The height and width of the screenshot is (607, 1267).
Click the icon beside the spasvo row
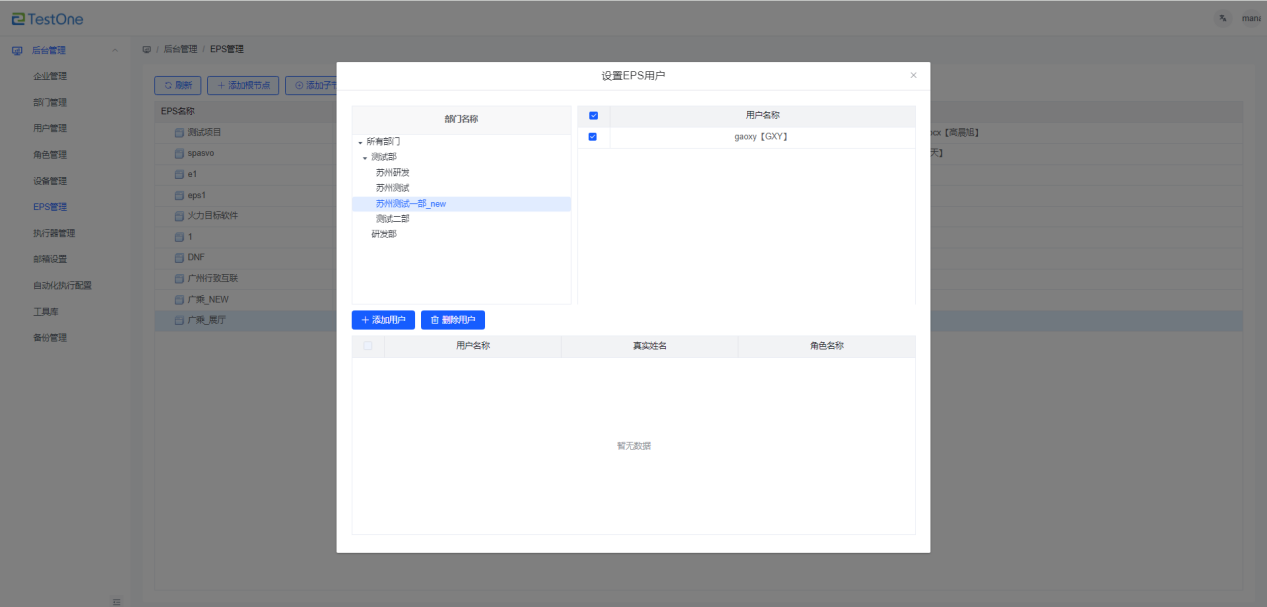(x=179, y=153)
